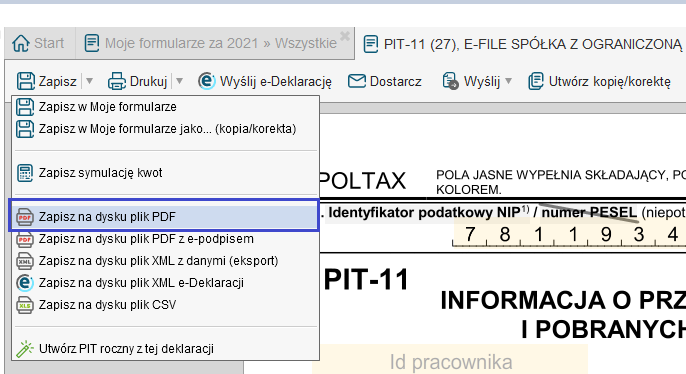Select Zapisz na dysku plik PDF
Screen dimensions: 686x374
pos(164,217)
